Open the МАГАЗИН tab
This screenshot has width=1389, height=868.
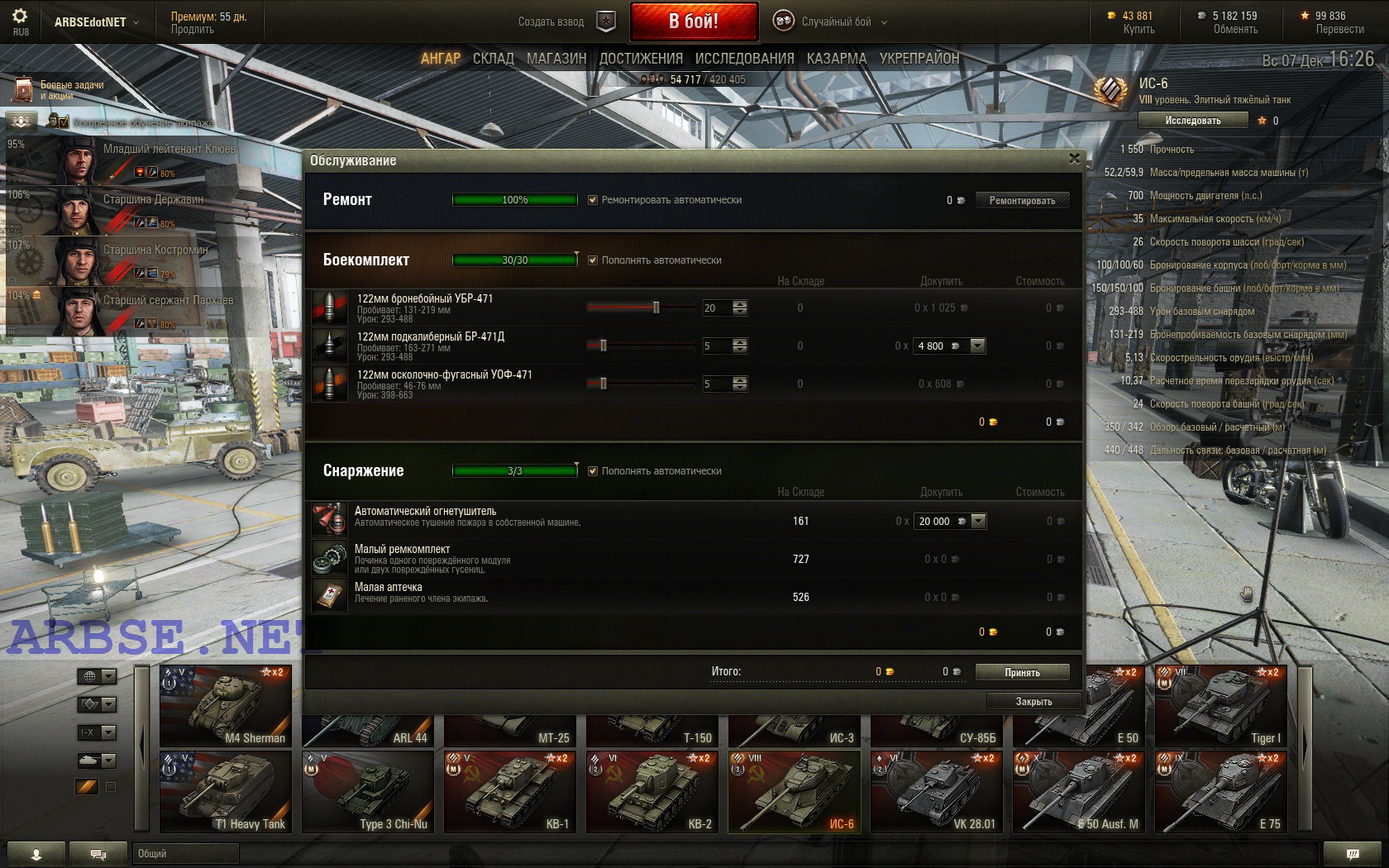(556, 59)
